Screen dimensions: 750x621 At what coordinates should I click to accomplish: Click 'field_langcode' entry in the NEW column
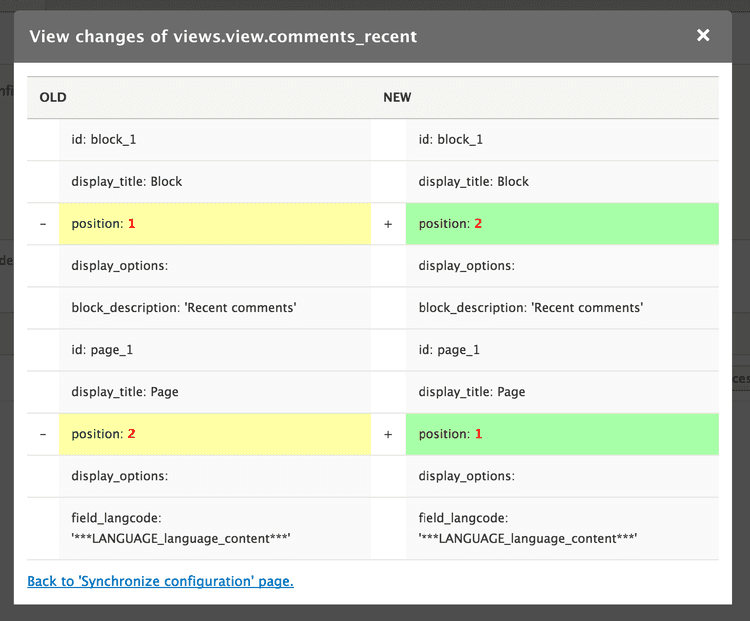coord(562,529)
